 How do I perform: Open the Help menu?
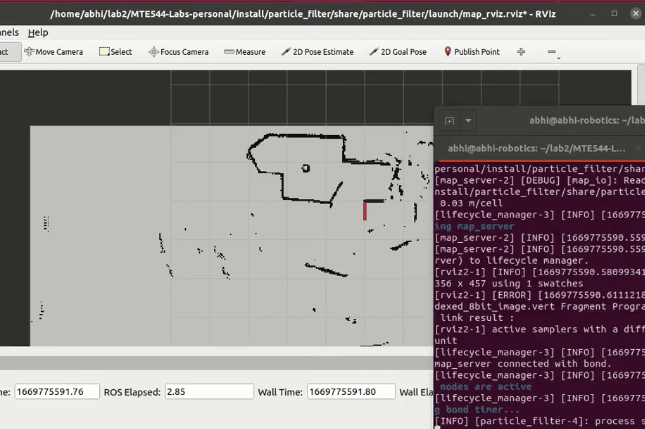[38, 32]
